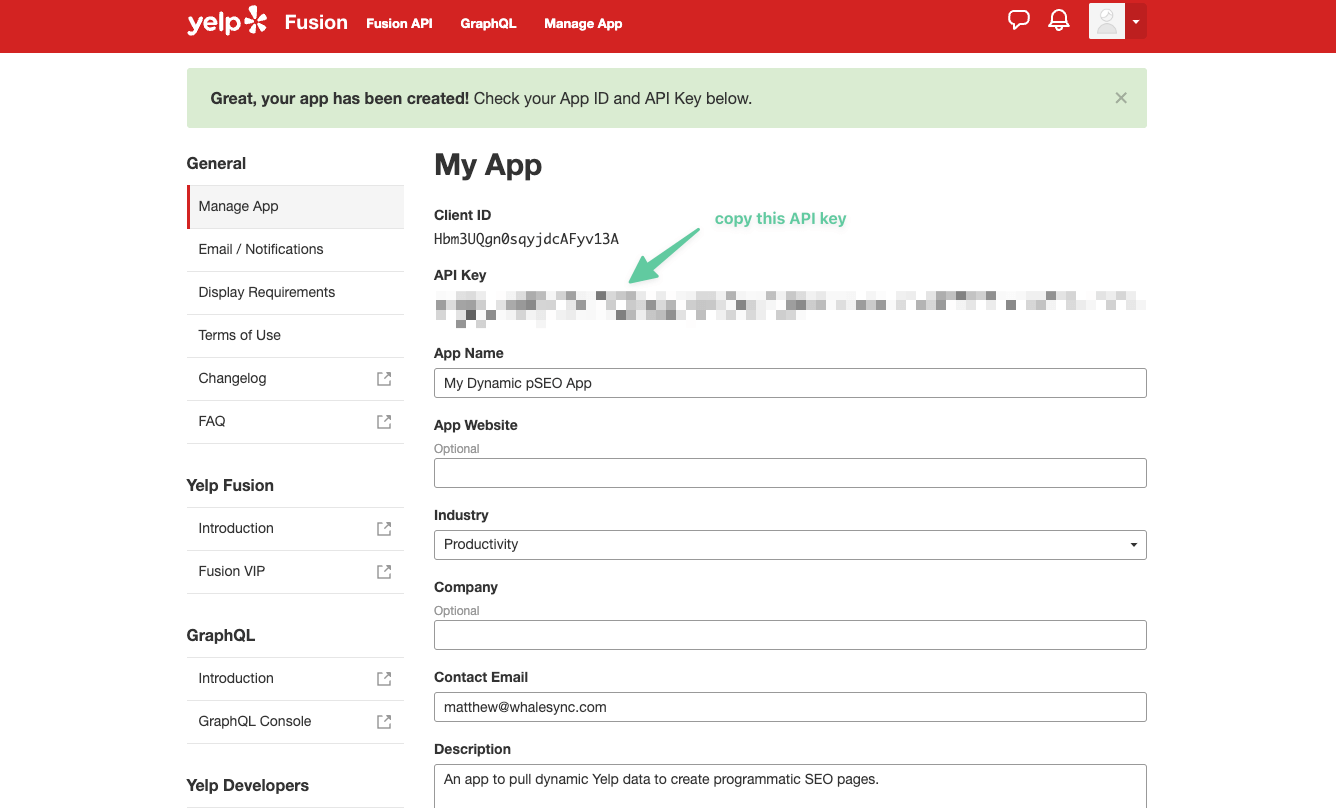Screen dimensions: 1336x808
Task: Click the App Name input field
Action: tap(790, 383)
